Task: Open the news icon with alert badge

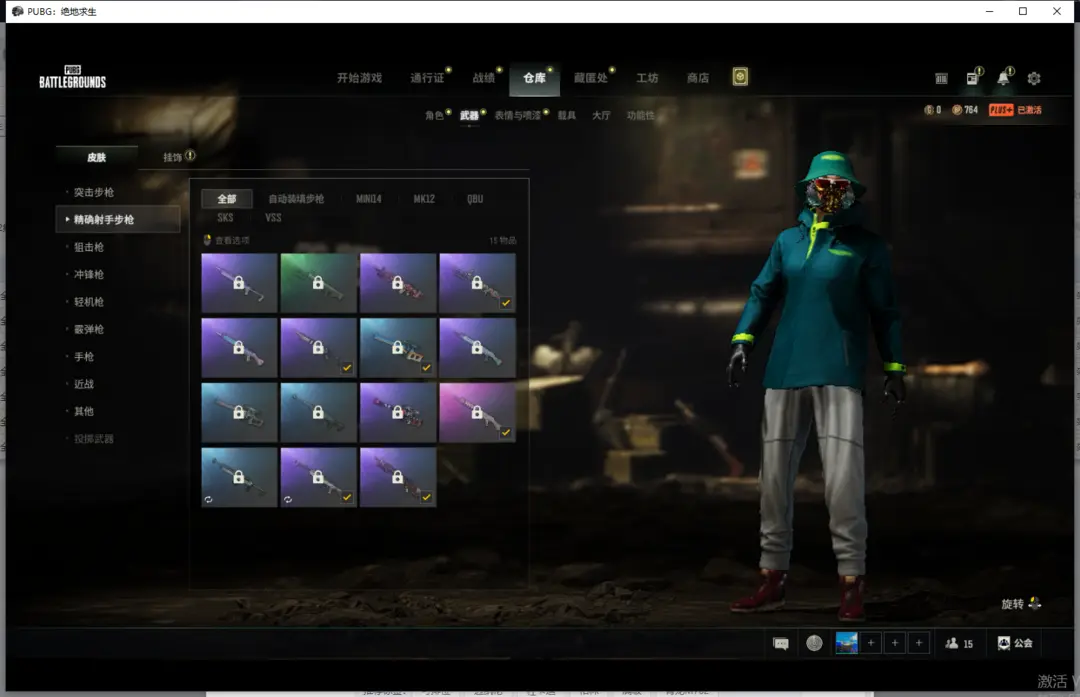Action: 973,78
